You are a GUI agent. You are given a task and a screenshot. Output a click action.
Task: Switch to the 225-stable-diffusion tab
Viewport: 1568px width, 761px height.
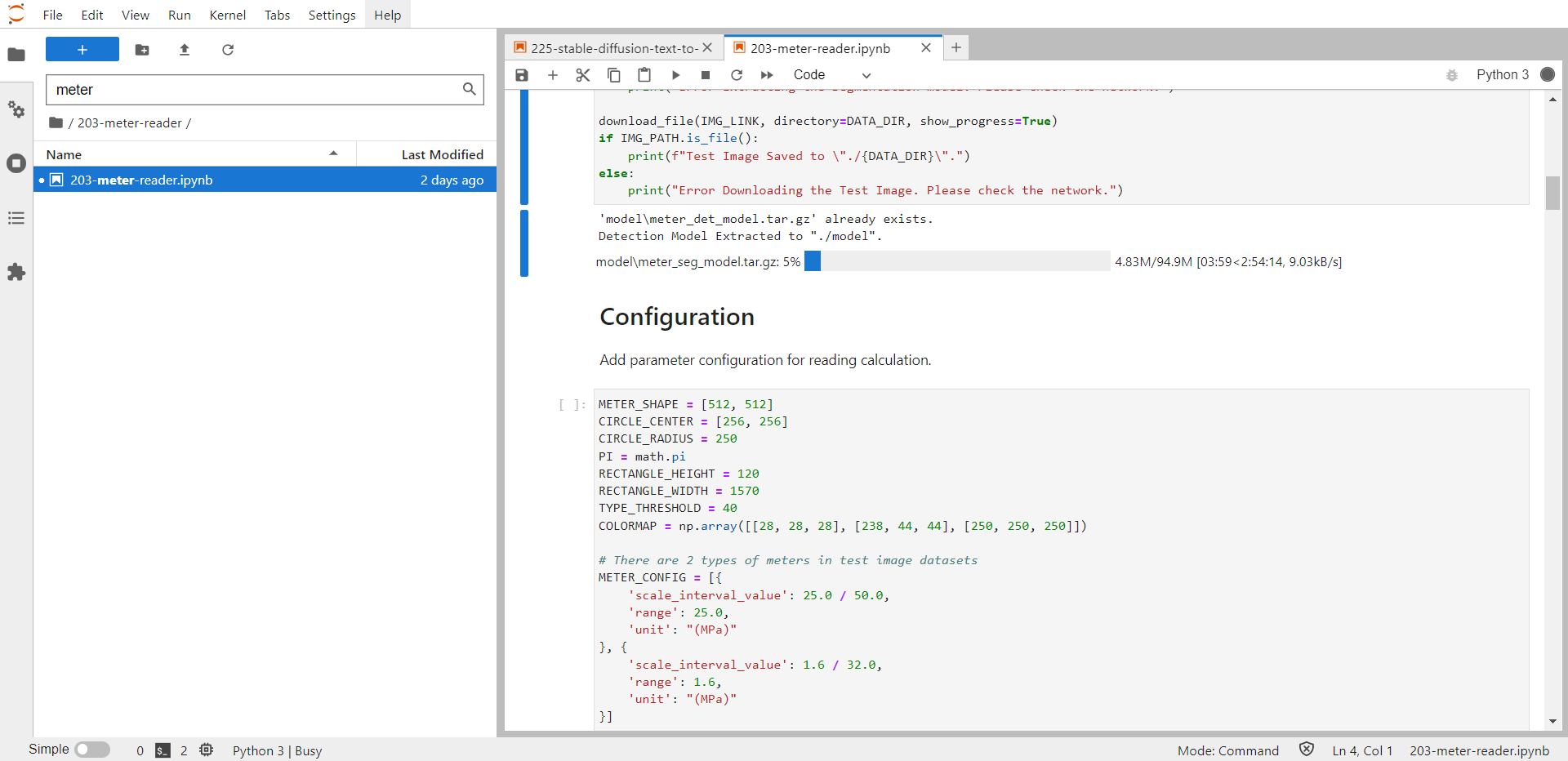tap(612, 48)
